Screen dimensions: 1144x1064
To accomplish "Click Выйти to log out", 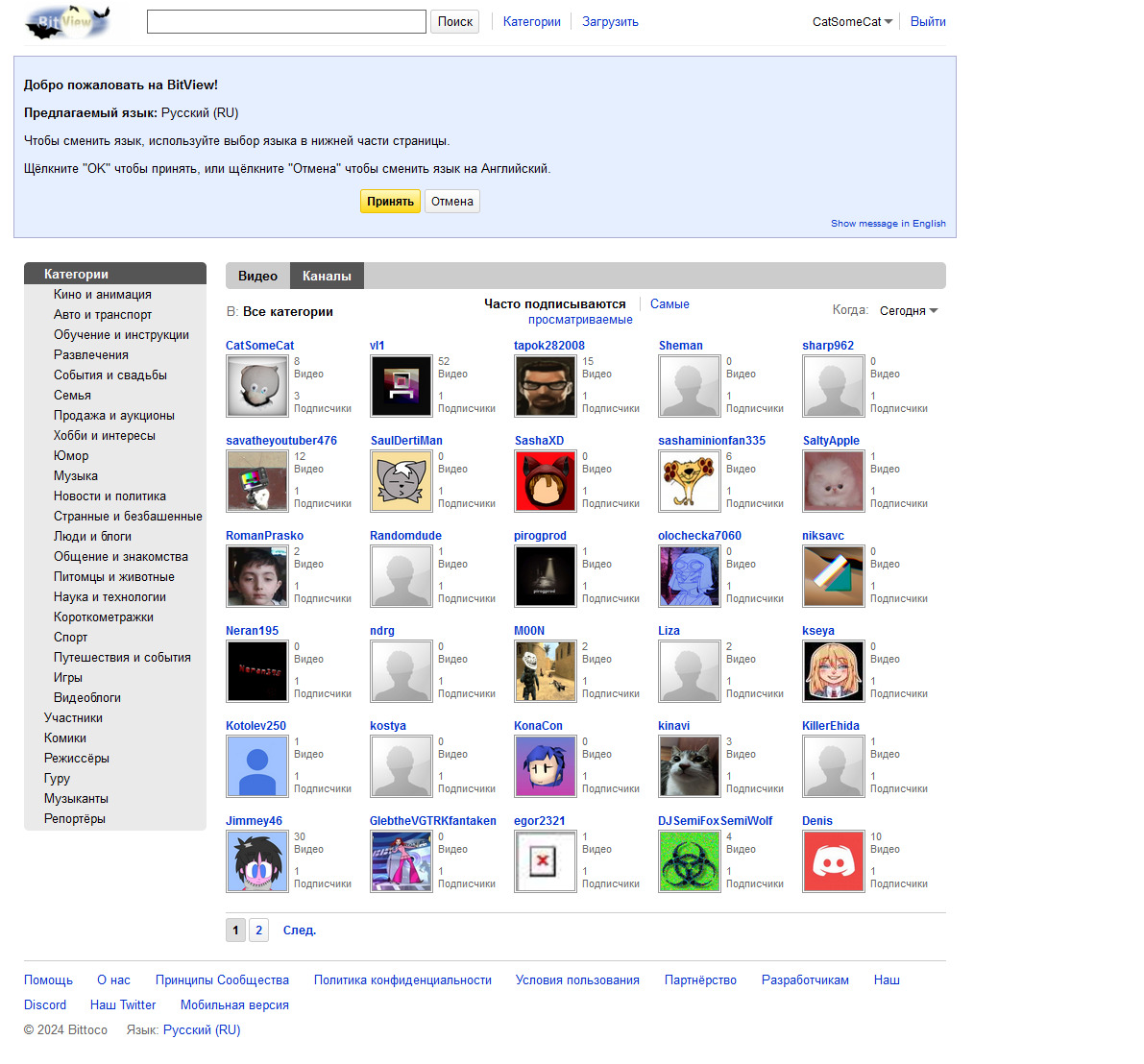I will 928,22.
